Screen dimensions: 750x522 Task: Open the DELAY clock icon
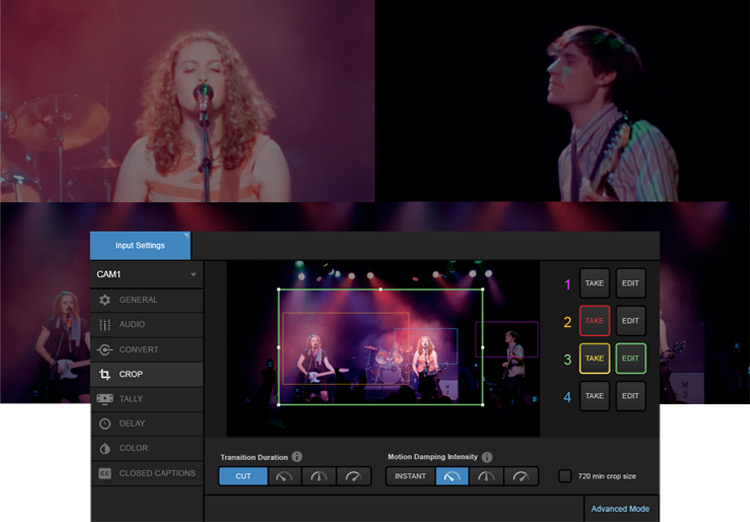(x=105, y=424)
